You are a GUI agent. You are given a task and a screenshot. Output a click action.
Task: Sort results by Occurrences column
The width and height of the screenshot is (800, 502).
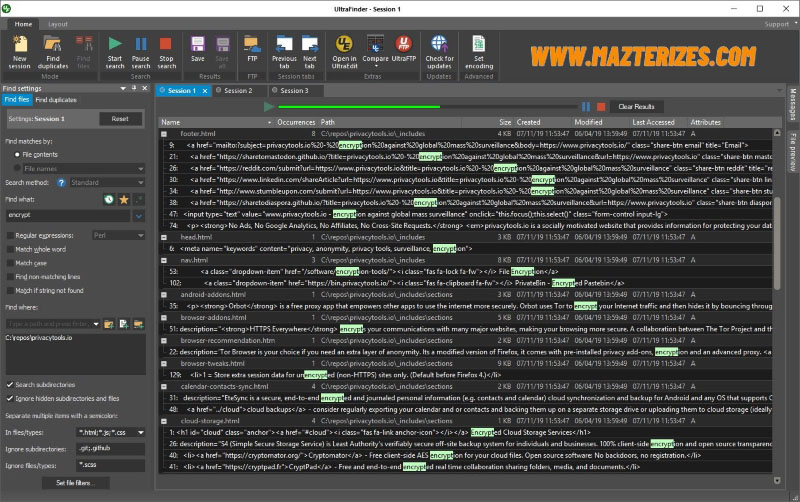coord(296,122)
